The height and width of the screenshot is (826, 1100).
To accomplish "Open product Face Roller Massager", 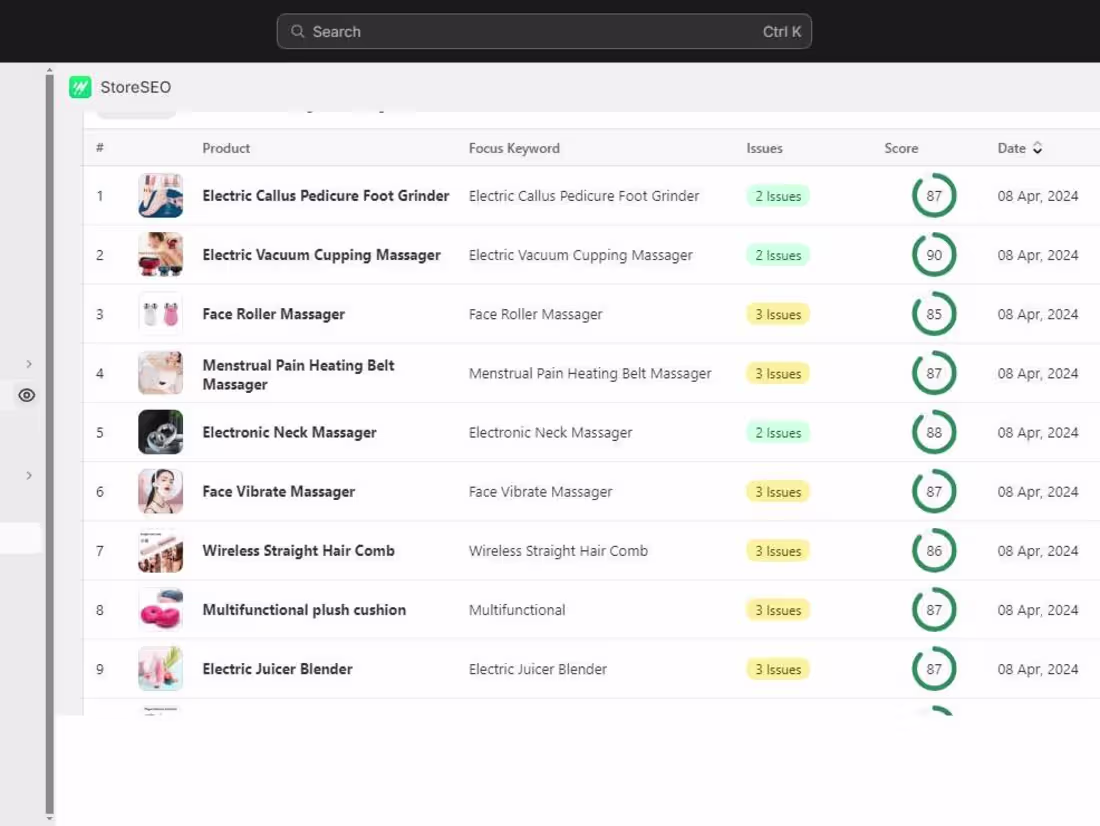I will coord(274,314).
